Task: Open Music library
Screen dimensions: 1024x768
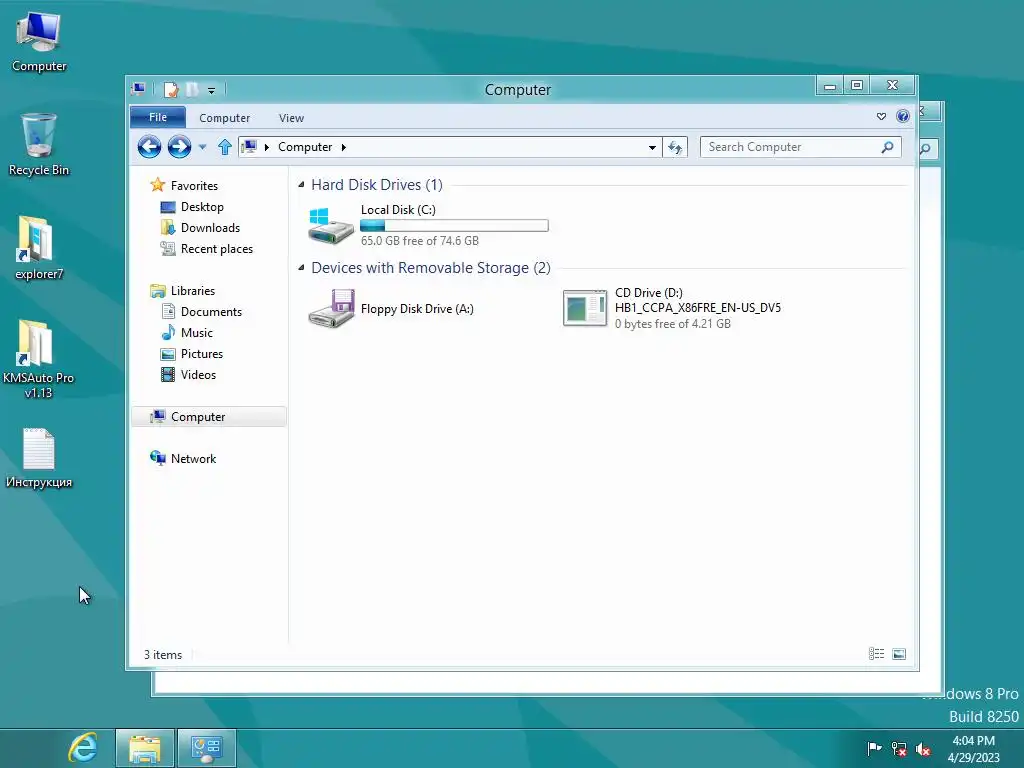Action: click(x=197, y=333)
